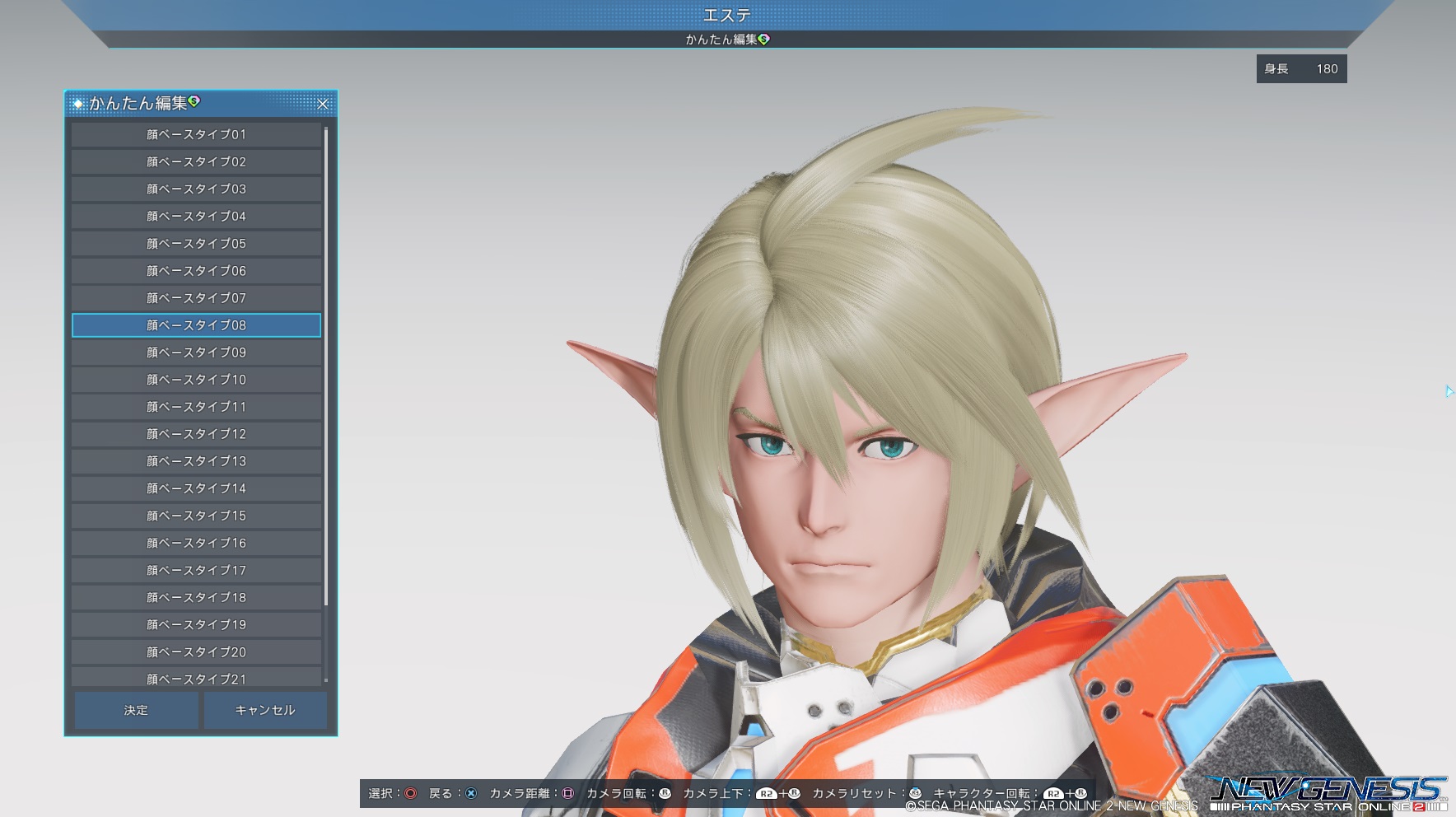Select 顔ベースタイプ20 face base
Image resolution: width=1456 pixels, height=817 pixels.
(196, 651)
